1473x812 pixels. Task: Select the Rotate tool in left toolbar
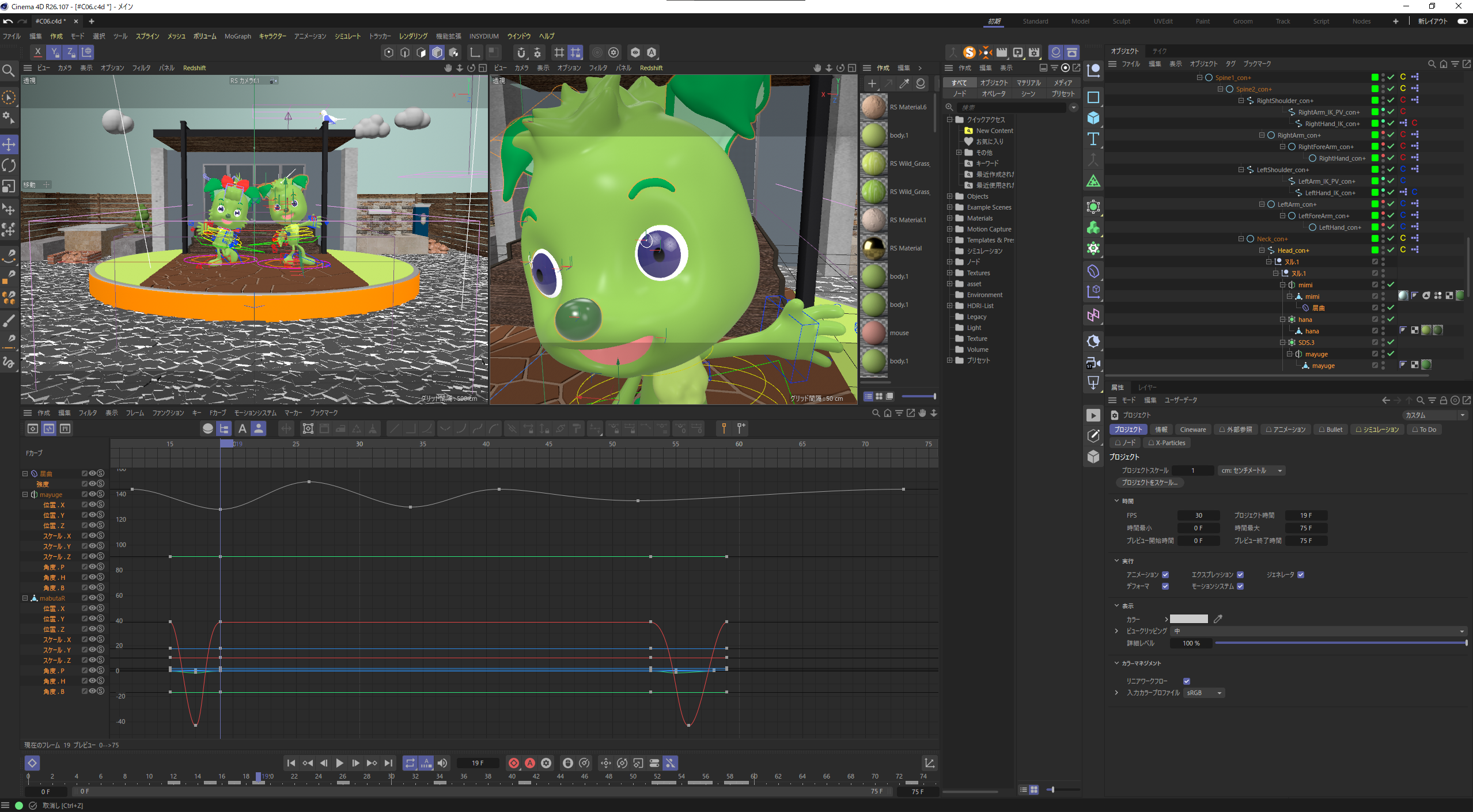[9, 166]
